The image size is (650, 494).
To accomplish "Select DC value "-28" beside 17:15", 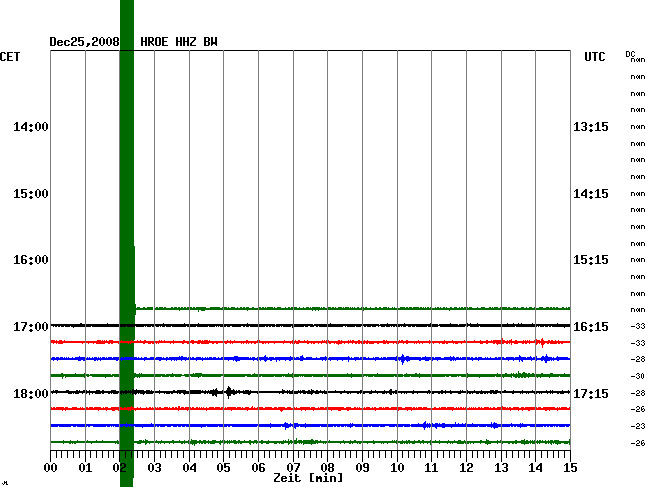I will tap(638, 393).
